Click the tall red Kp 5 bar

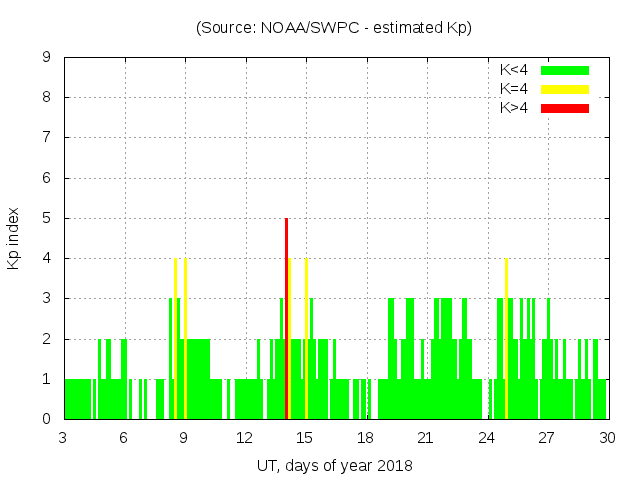coord(286,318)
